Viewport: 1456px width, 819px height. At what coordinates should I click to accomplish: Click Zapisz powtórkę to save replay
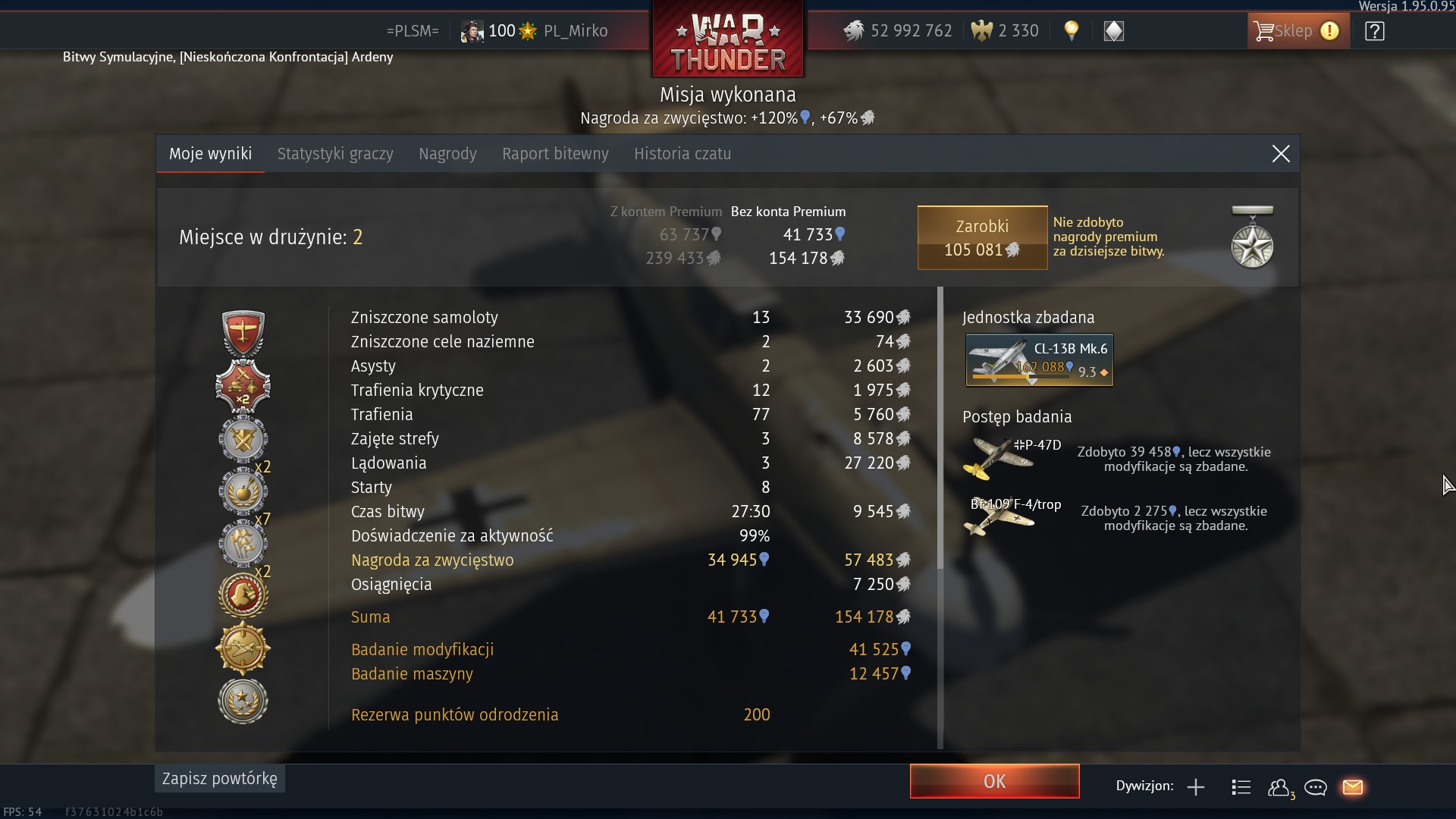220,779
